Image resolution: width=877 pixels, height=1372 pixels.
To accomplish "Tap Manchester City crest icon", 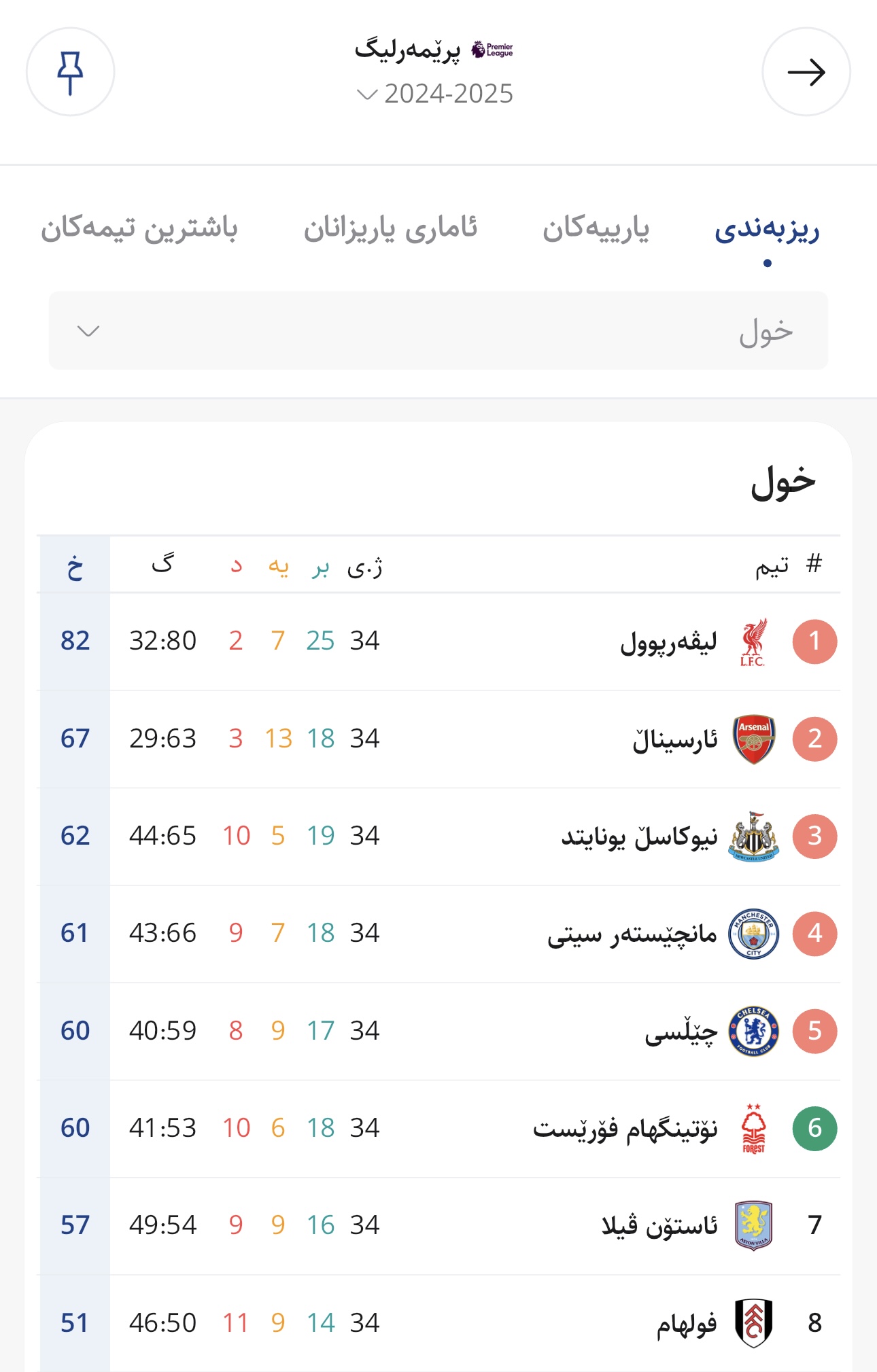I will 753,934.
